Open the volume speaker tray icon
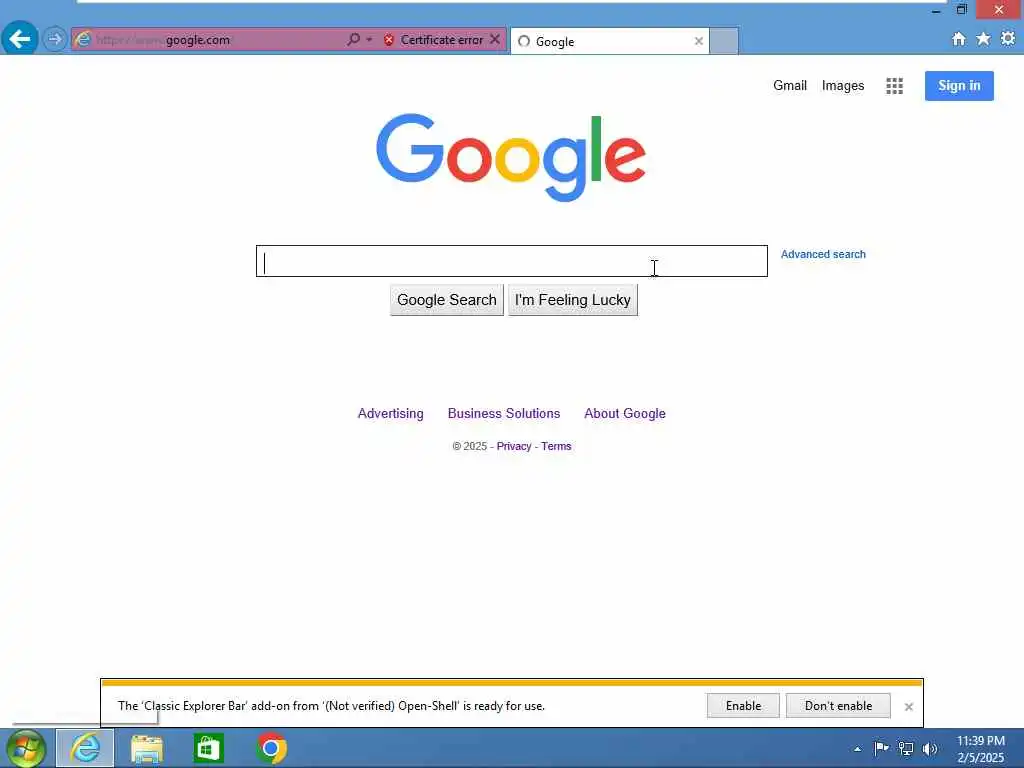1024x768 pixels. [x=929, y=749]
